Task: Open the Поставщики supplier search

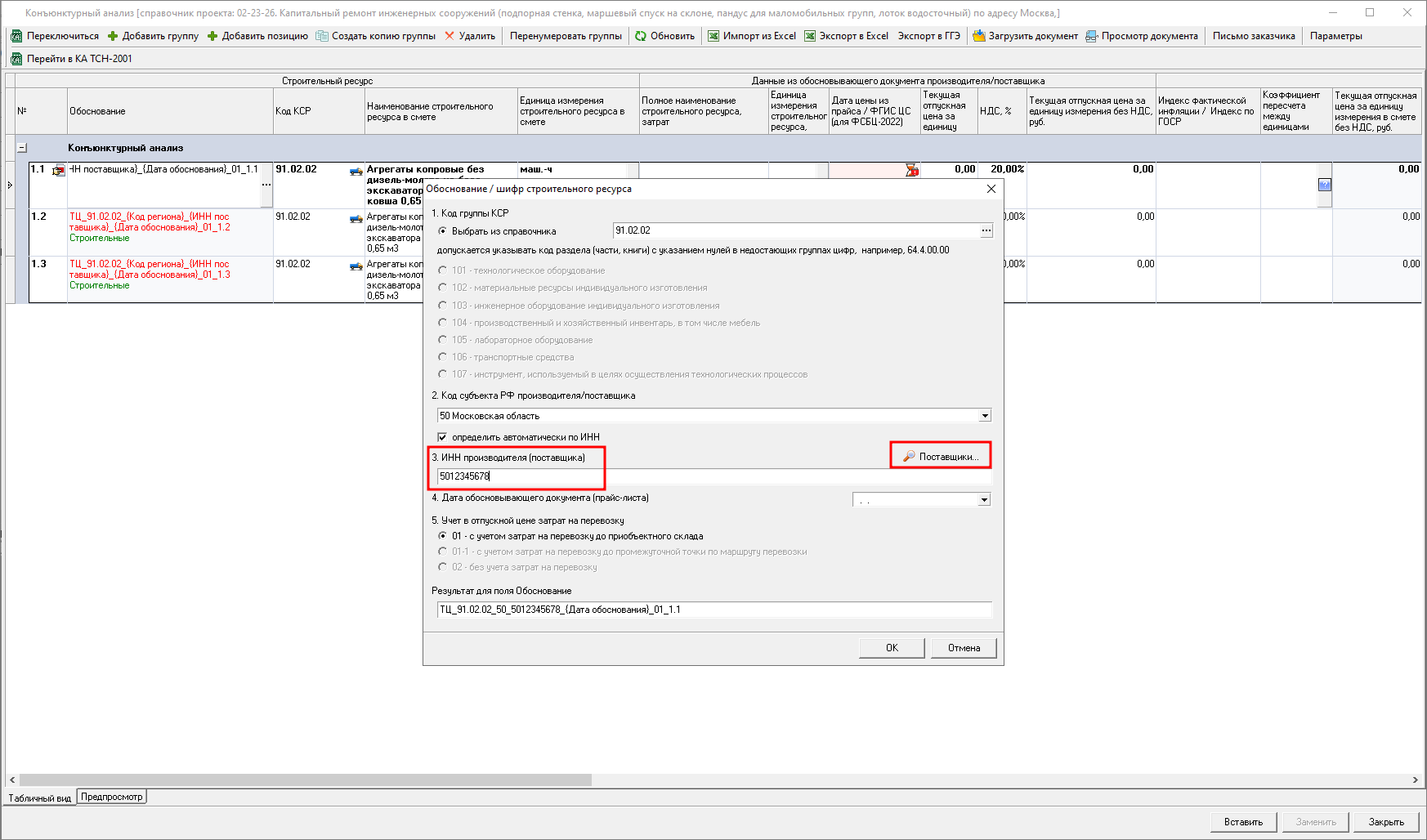Action: [940, 456]
